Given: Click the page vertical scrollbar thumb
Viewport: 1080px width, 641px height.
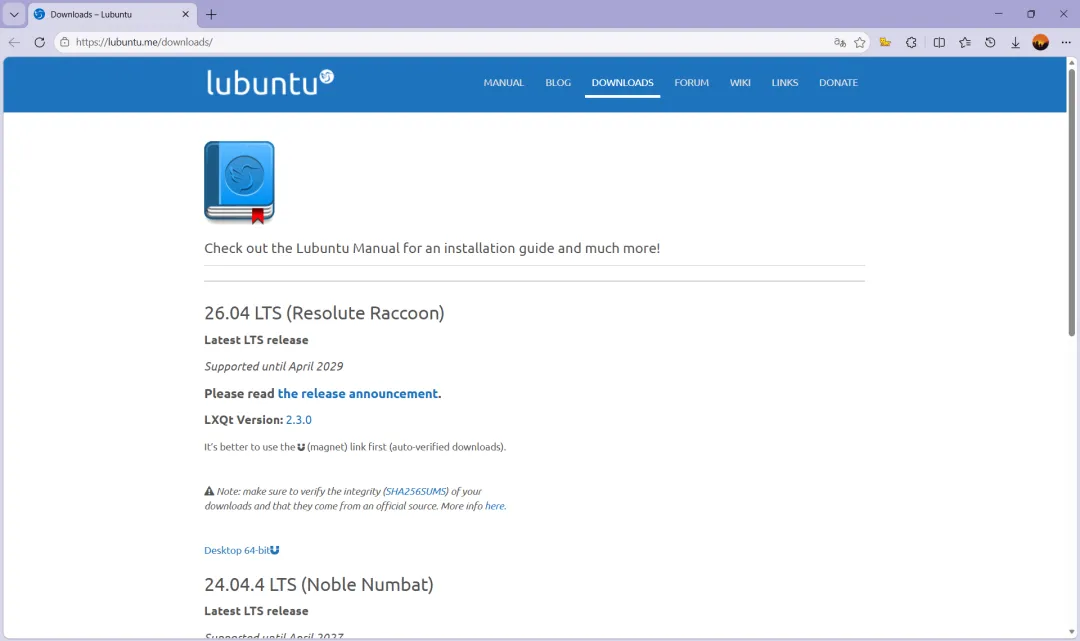Looking at the screenshot, I should [1071, 202].
